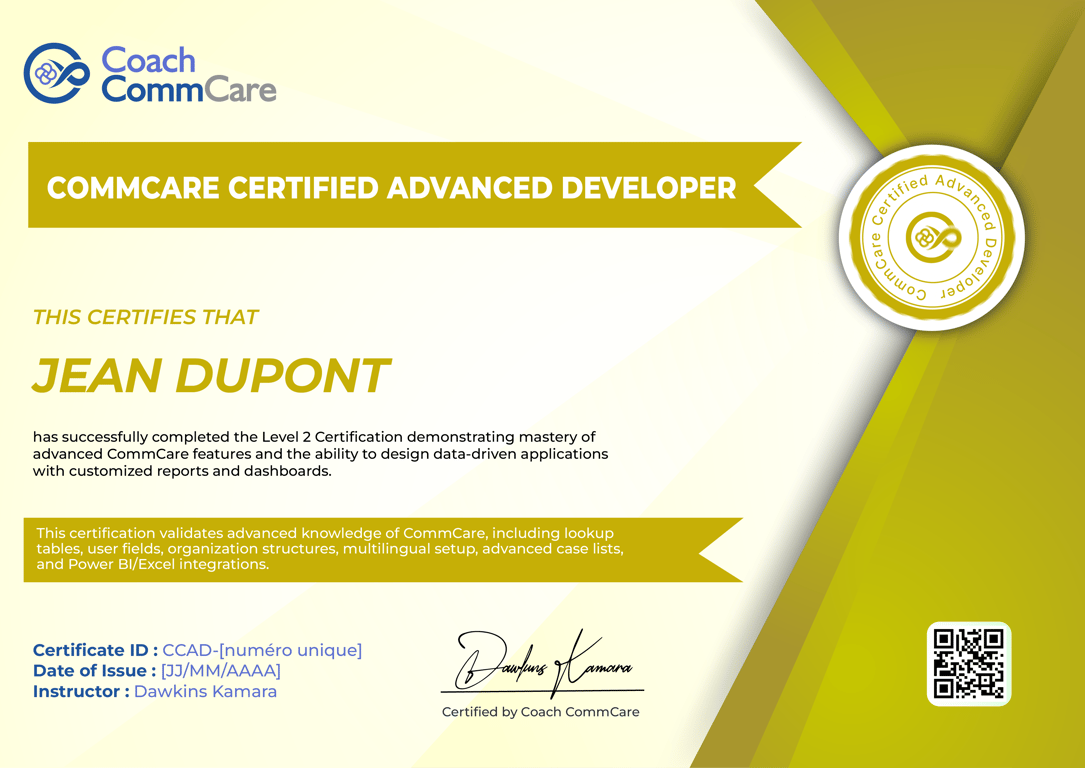Click the gold Certified Advanced Developer seal
This screenshot has width=1085, height=768.
coord(931,237)
